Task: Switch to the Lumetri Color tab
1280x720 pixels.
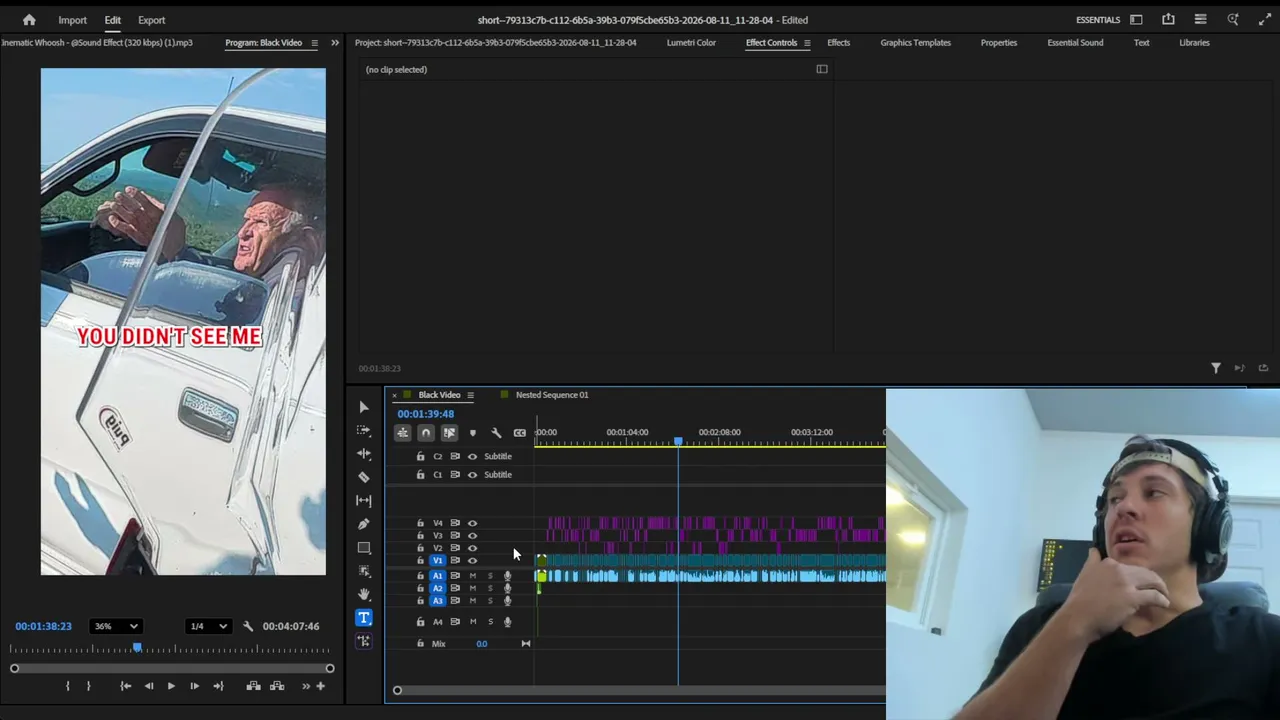Action: 691,43
